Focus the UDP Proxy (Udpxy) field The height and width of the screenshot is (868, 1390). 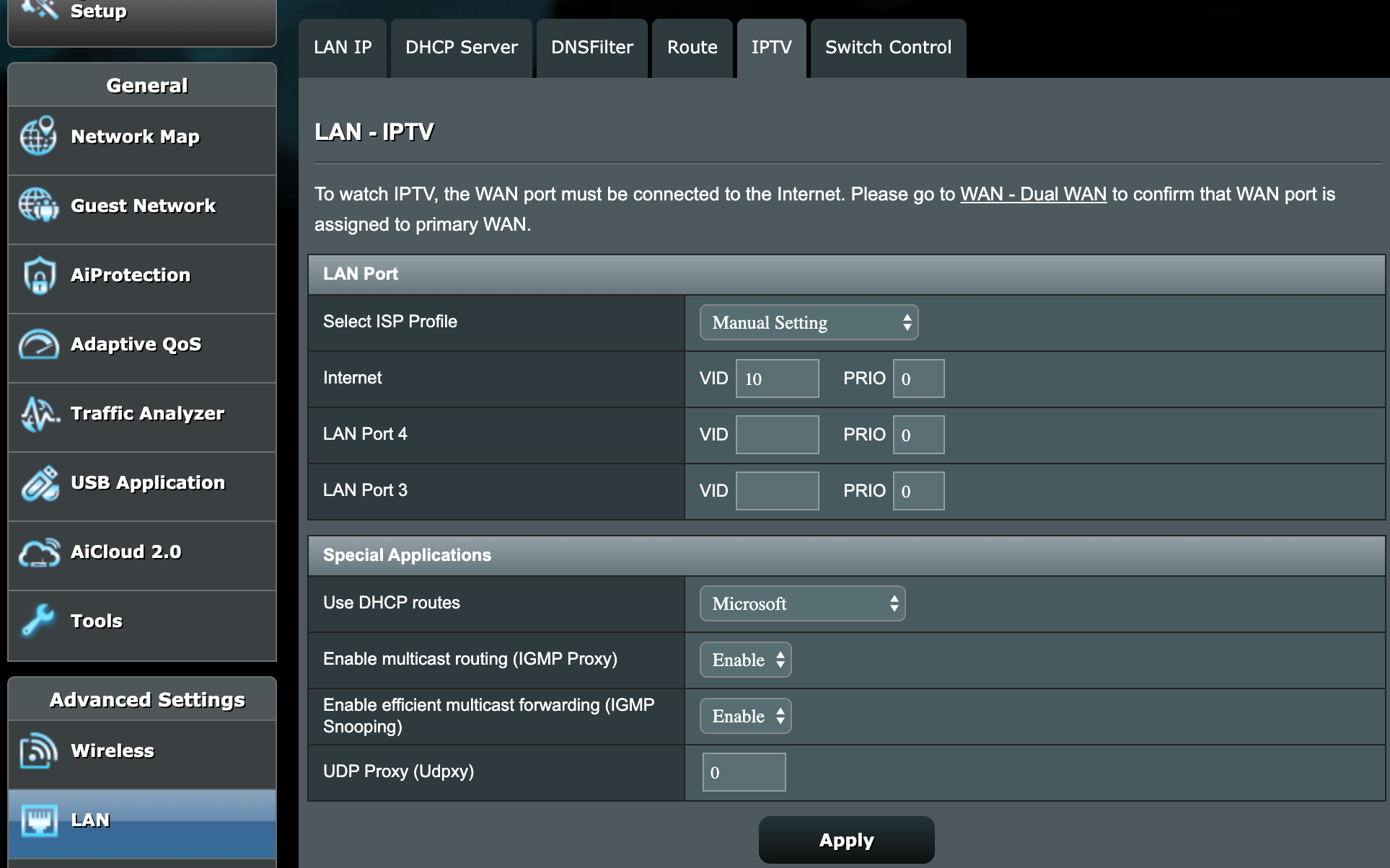tap(744, 772)
